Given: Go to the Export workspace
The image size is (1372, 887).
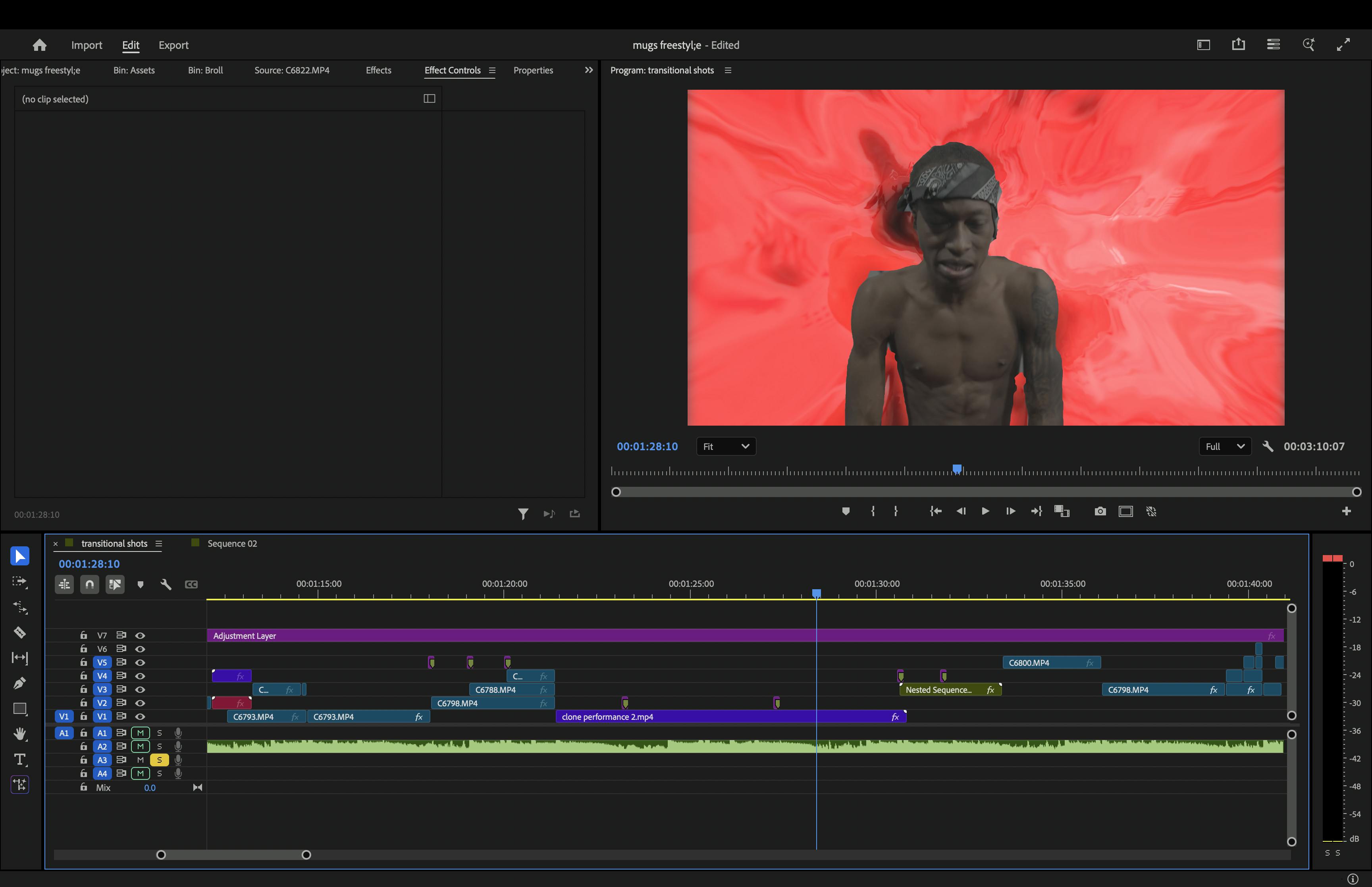Looking at the screenshot, I should click(173, 45).
